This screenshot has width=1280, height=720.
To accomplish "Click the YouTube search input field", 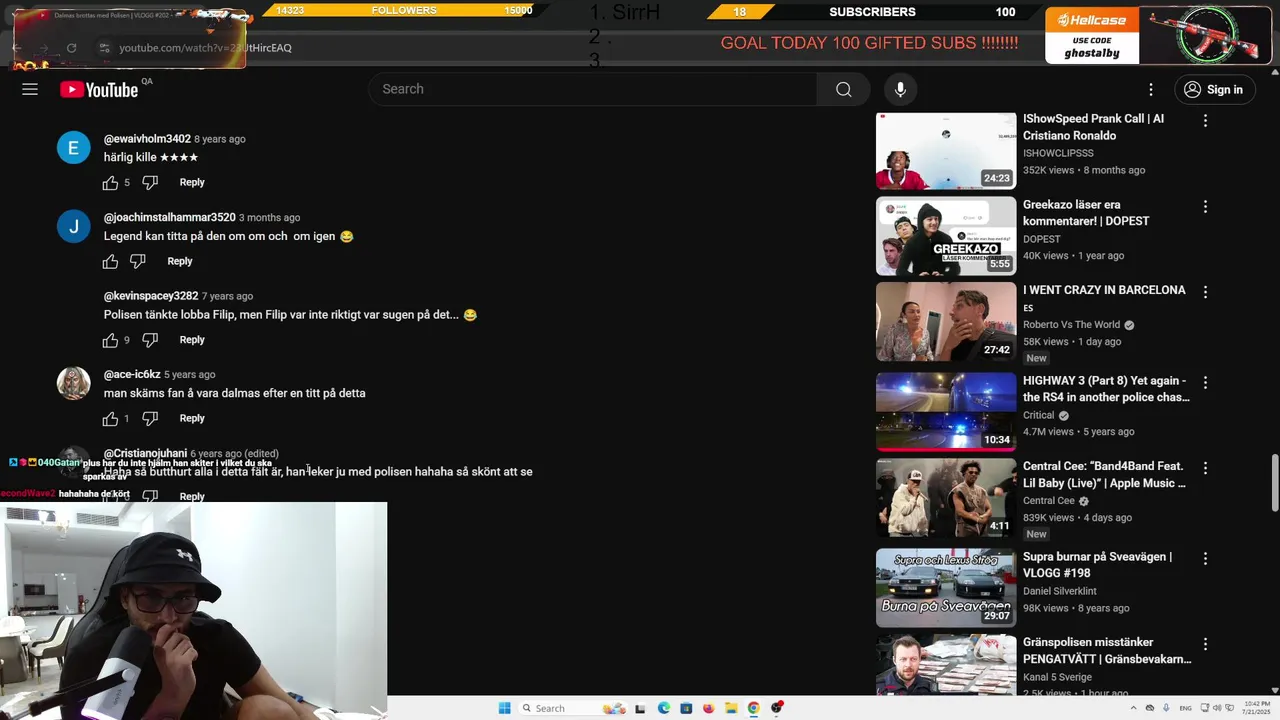I will point(593,89).
